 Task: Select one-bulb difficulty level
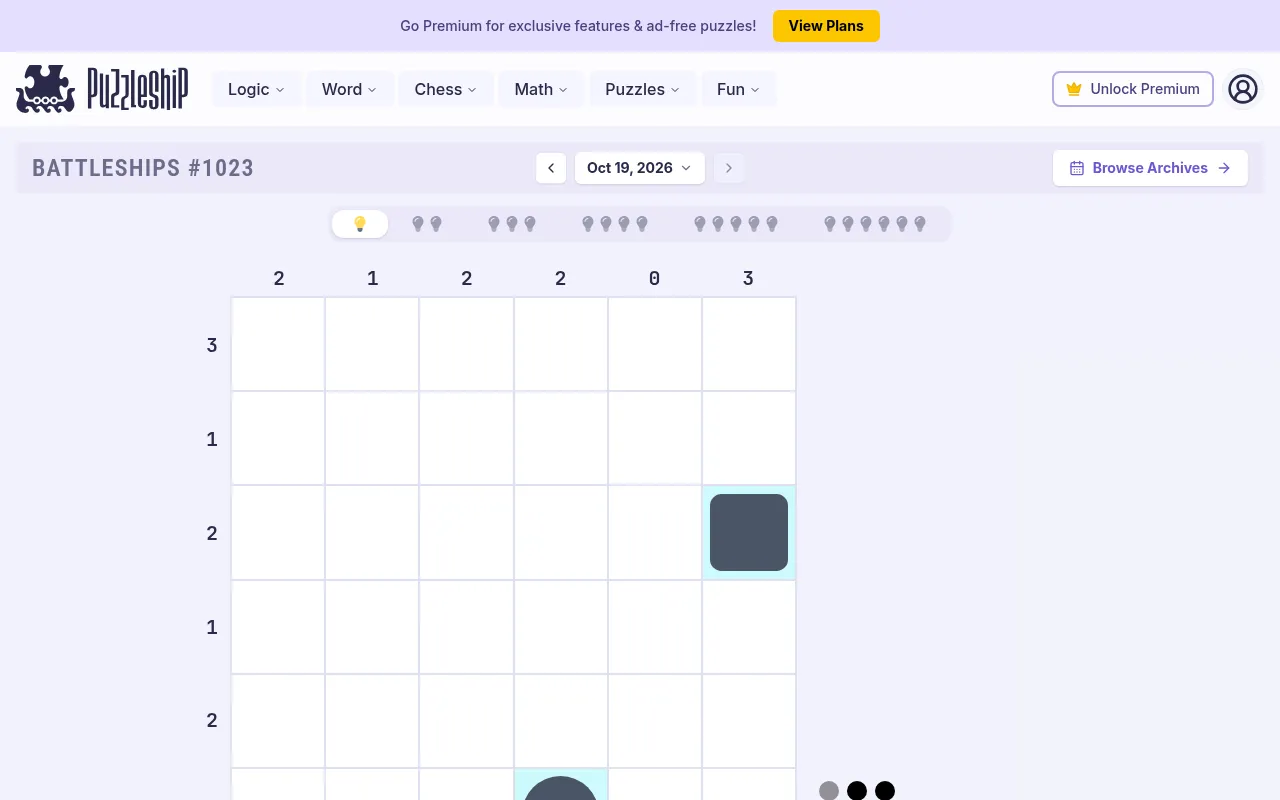(360, 224)
